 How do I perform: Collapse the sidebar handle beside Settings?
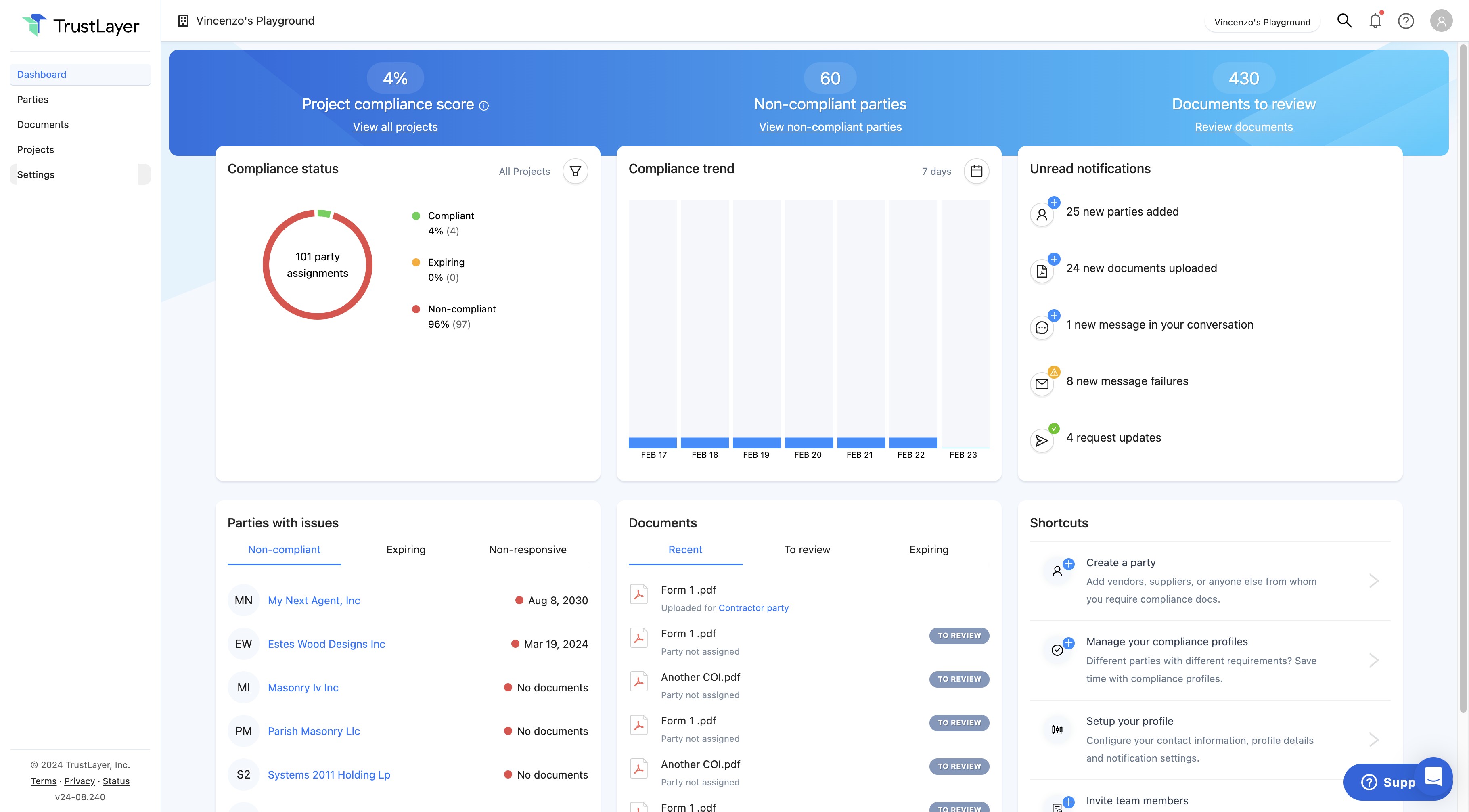[144, 174]
